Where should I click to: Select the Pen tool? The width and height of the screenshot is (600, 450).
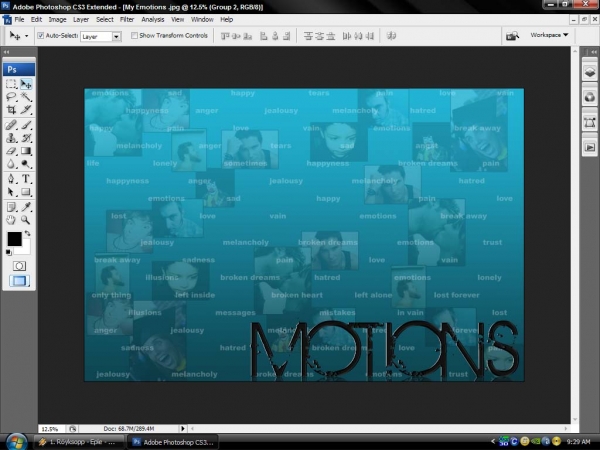tap(11, 179)
